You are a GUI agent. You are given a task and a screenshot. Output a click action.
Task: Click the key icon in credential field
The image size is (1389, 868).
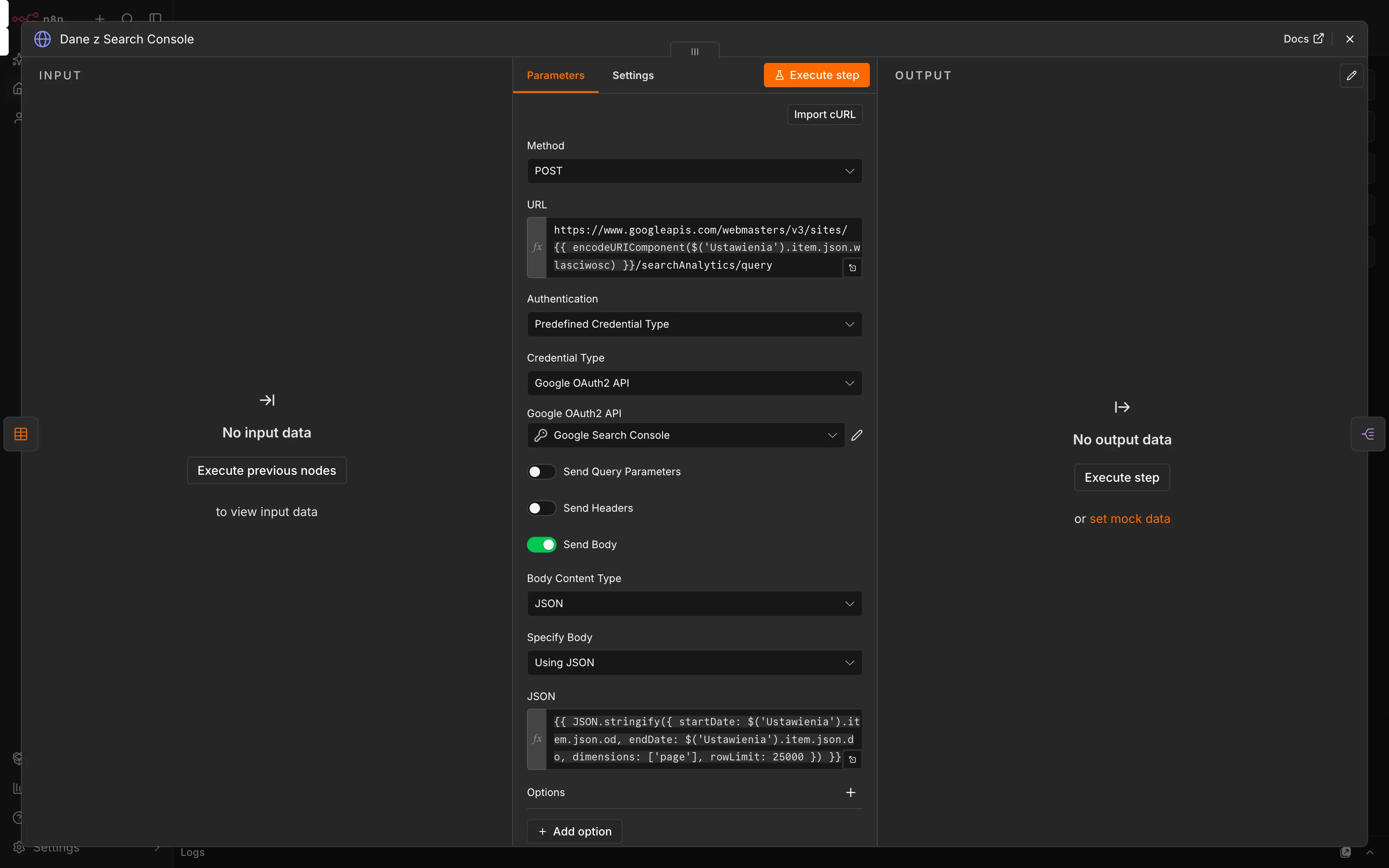coord(540,435)
